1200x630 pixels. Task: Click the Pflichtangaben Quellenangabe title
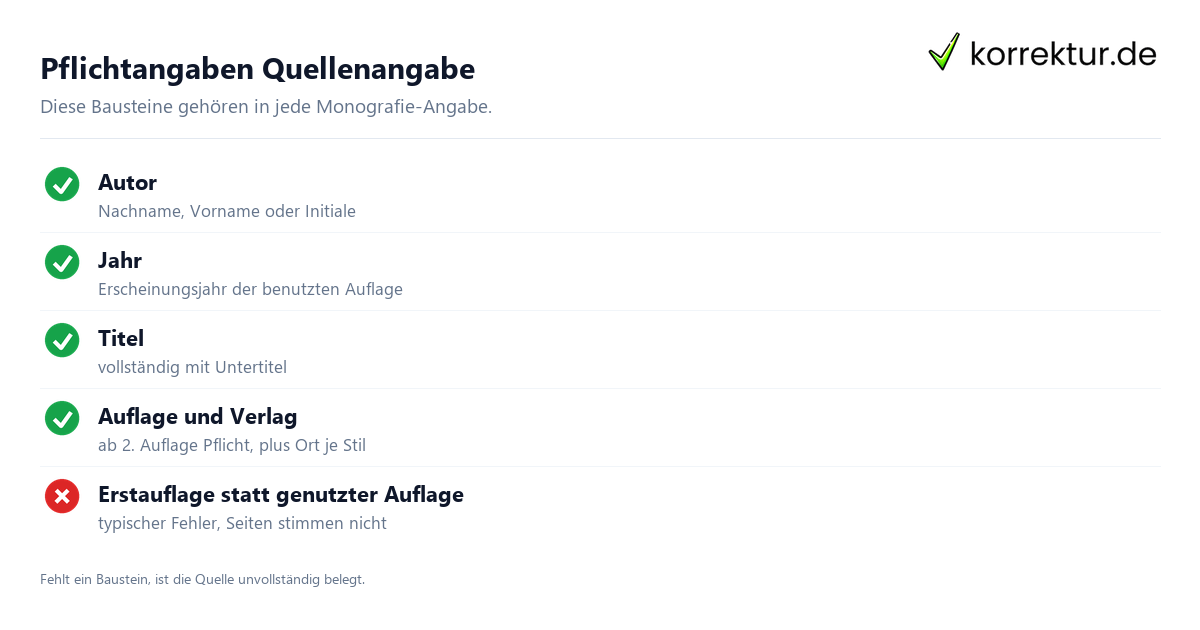pyautogui.click(x=257, y=69)
